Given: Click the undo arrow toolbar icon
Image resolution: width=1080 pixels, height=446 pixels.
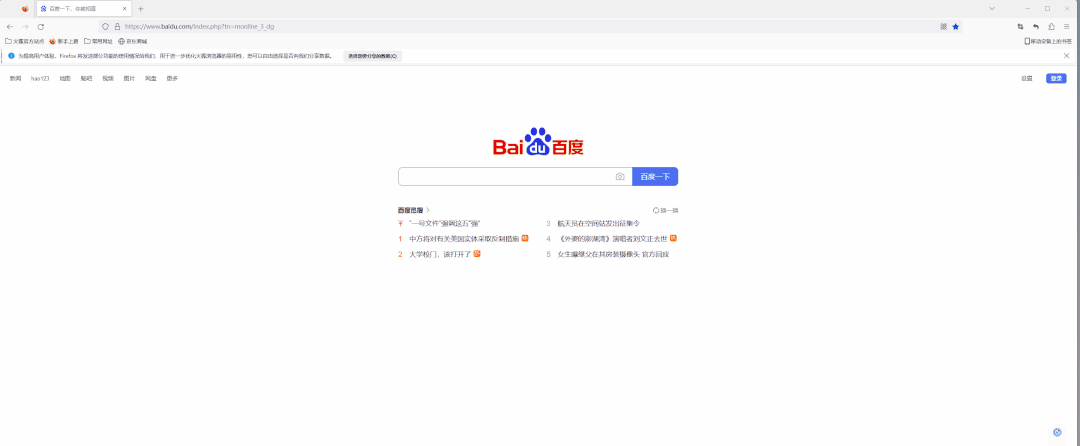Looking at the screenshot, I should point(1036,27).
